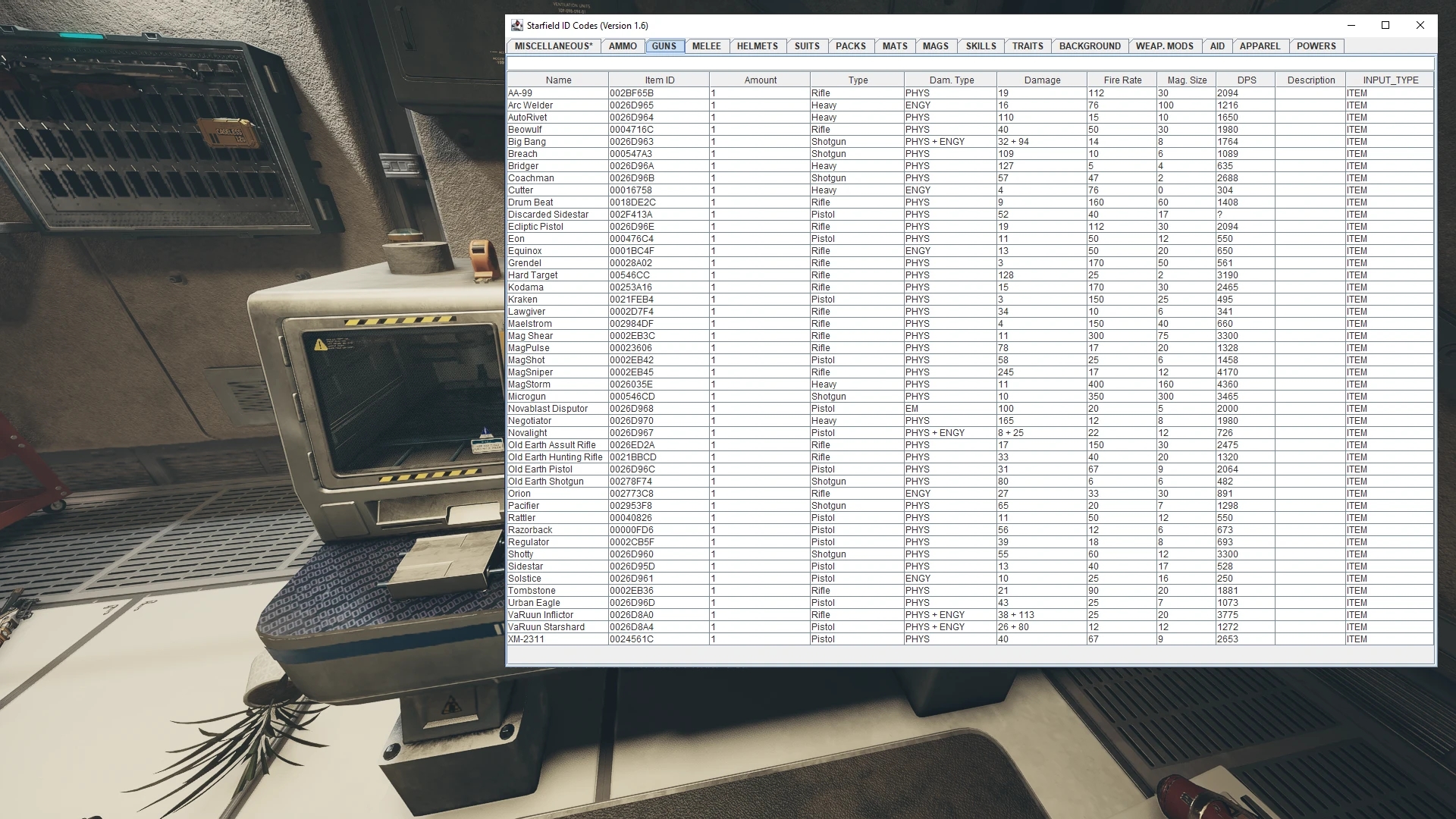This screenshot has width=1456, height=819.
Task: Click the Amount column header
Action: 760,80
